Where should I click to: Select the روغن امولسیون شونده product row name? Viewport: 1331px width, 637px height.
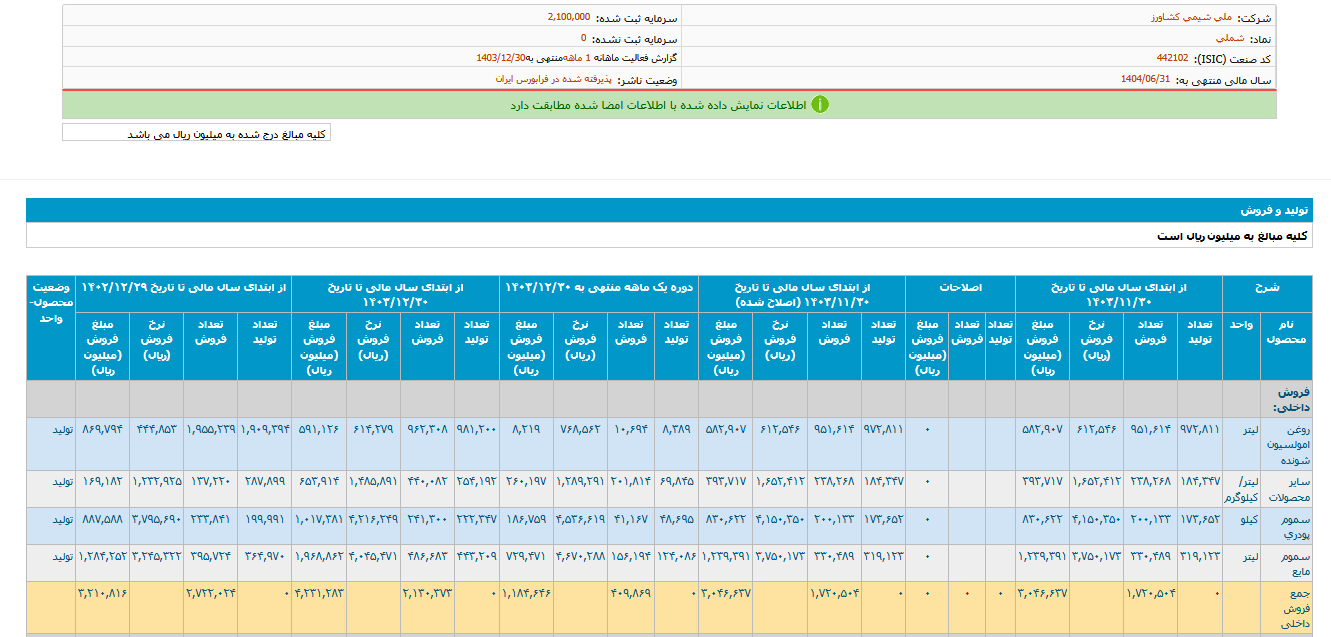[1286, 443]
